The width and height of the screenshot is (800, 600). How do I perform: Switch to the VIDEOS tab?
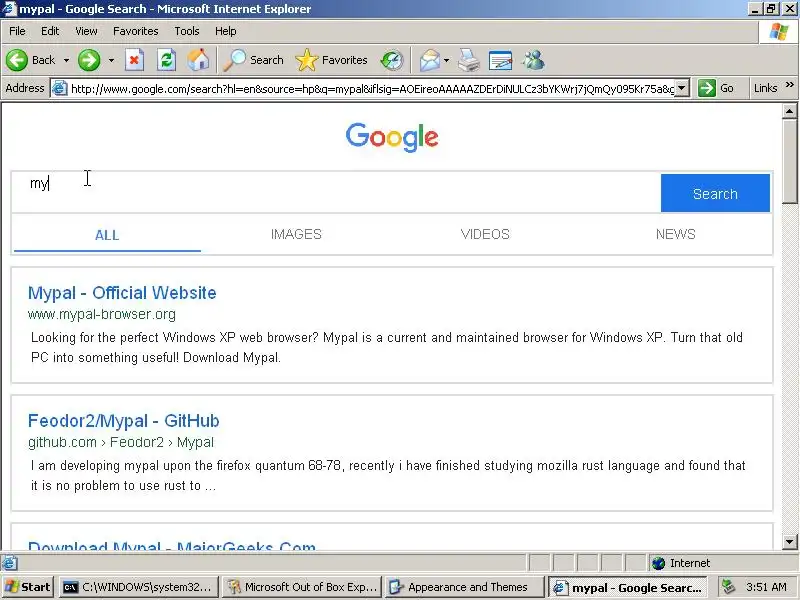[x=485, y=234]
